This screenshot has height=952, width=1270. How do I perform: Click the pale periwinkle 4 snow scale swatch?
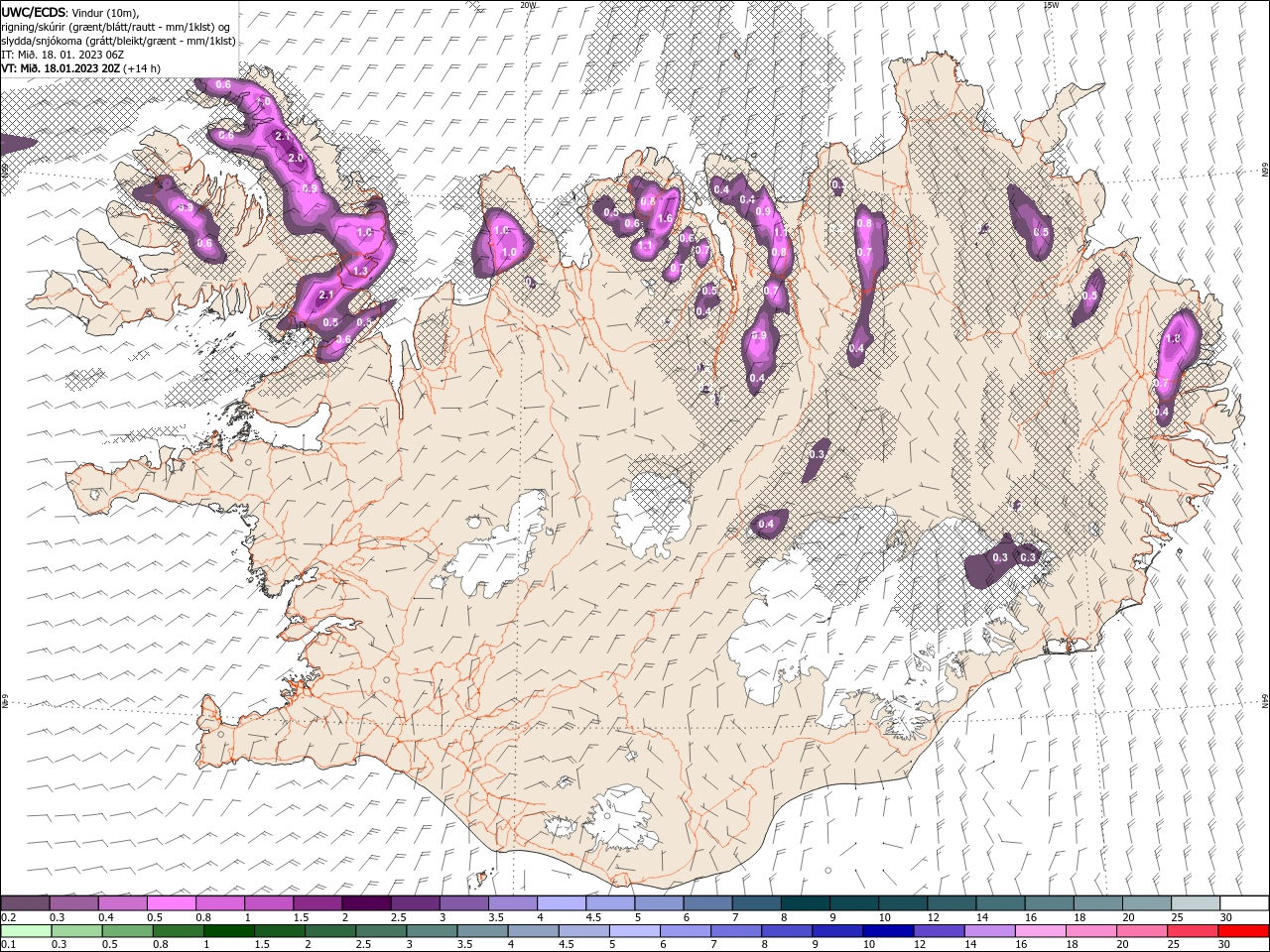pyautogui.click(x=562, y=903)
